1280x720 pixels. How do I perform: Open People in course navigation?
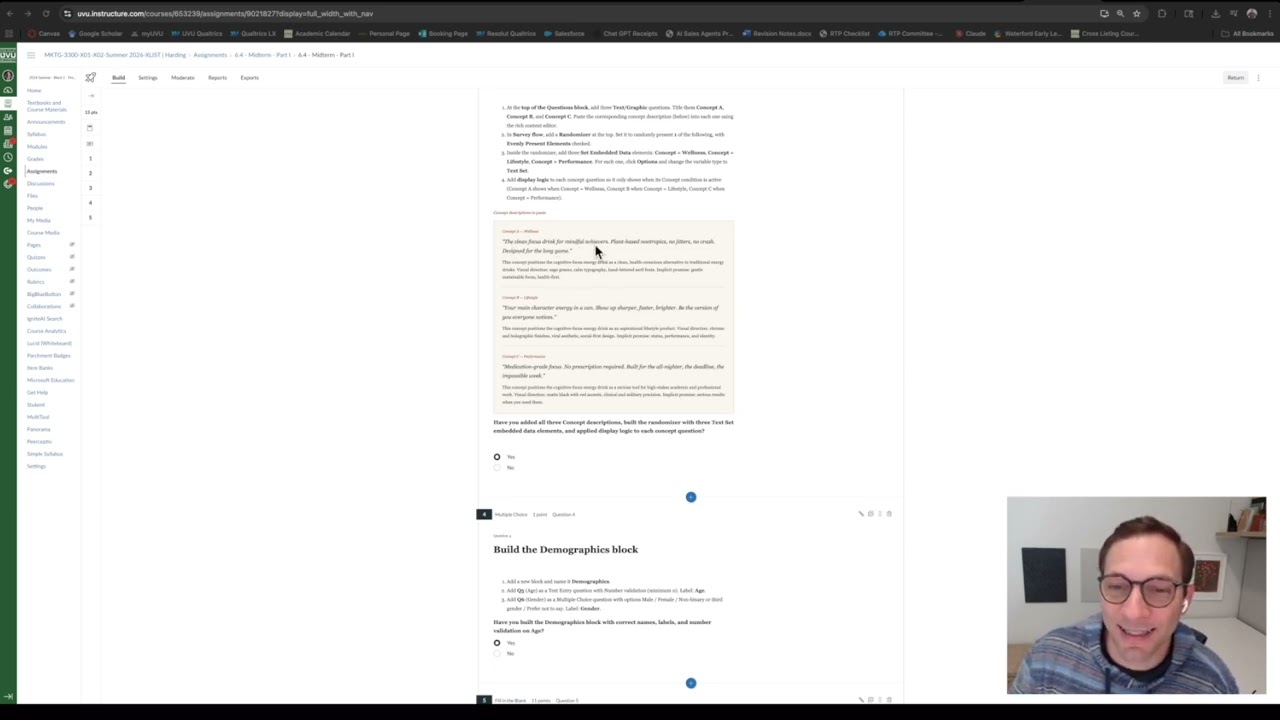34,208
